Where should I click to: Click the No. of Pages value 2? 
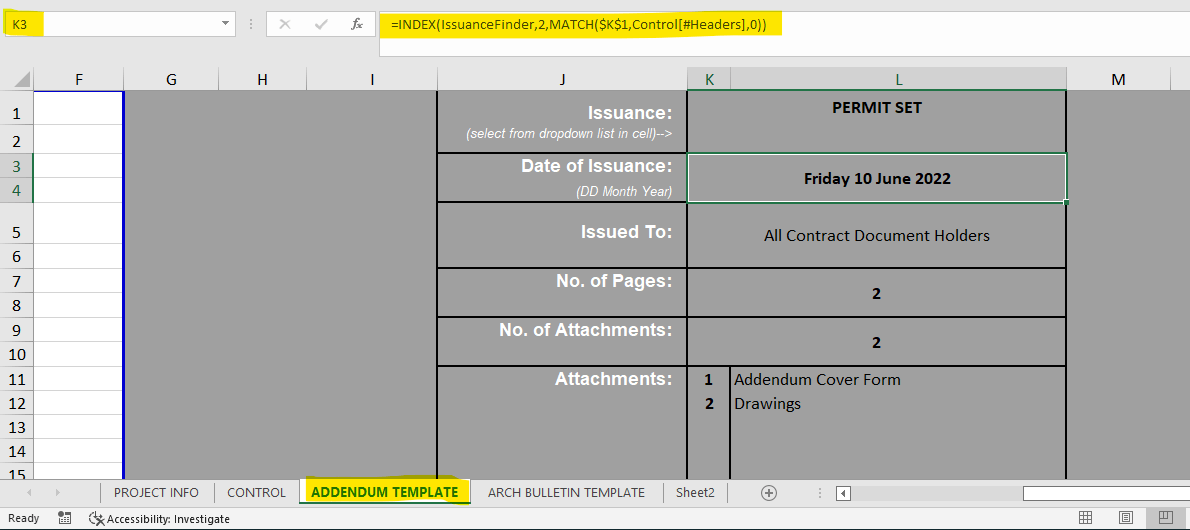click(877, 293)
